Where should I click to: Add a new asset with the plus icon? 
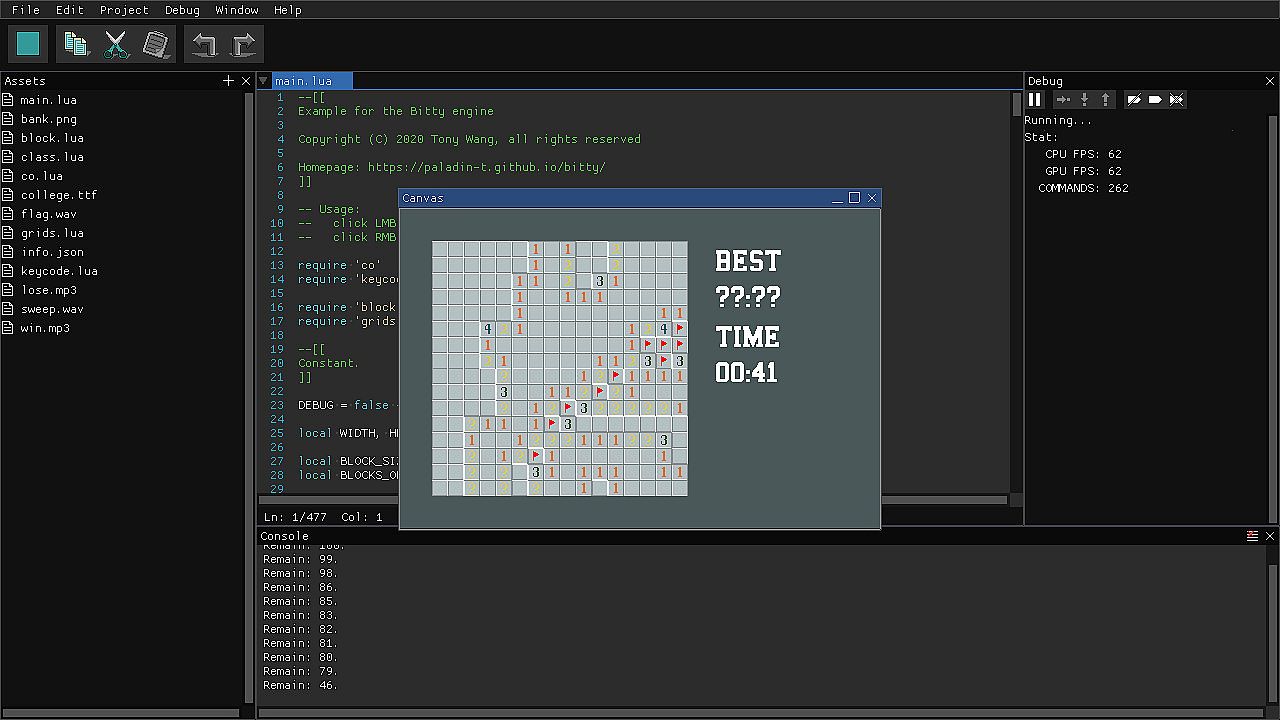(228, 81)
